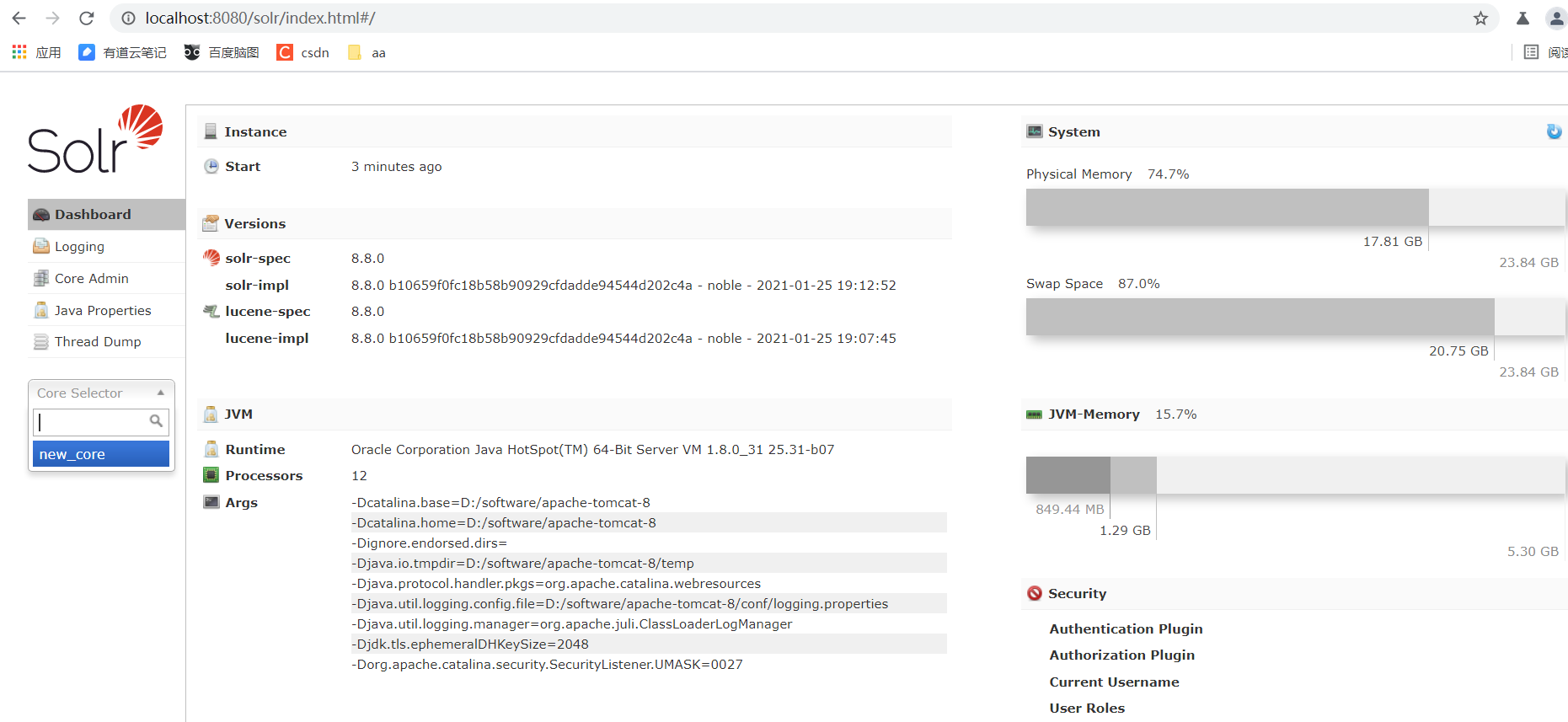Click the solr-spec Solr icon
Viewport: 1568px width, 722px height.
click(x=211, y=257)
